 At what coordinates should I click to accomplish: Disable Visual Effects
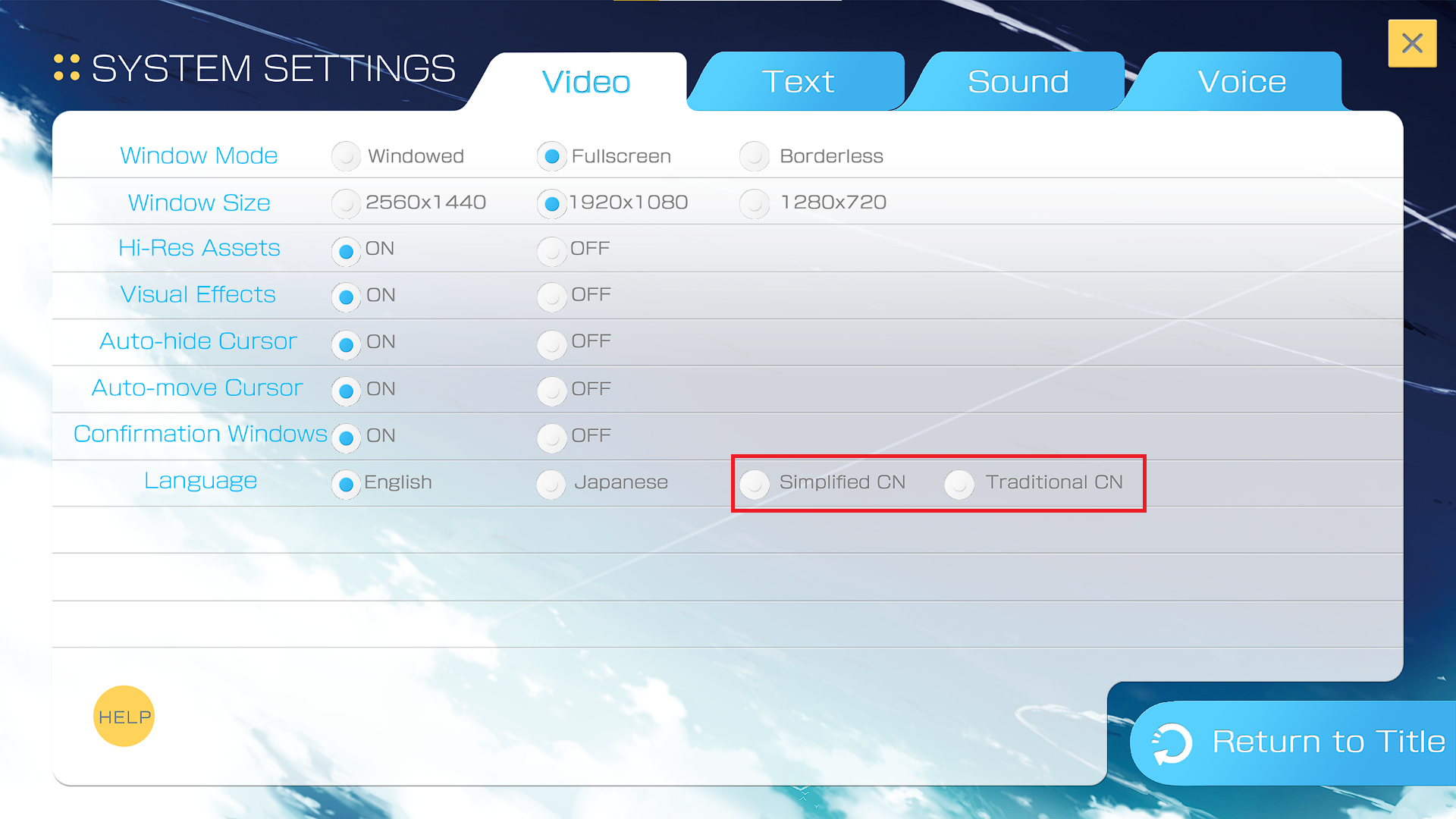[x=551, y=297]
